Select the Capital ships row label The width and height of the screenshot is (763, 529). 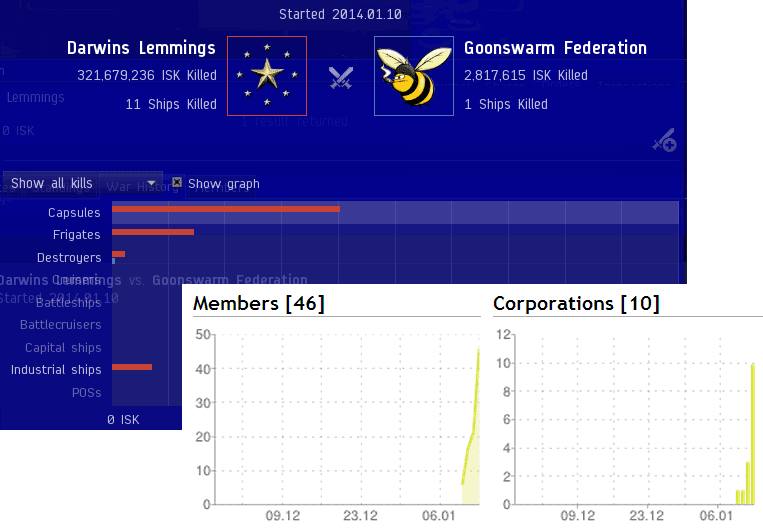pos(63,347)
